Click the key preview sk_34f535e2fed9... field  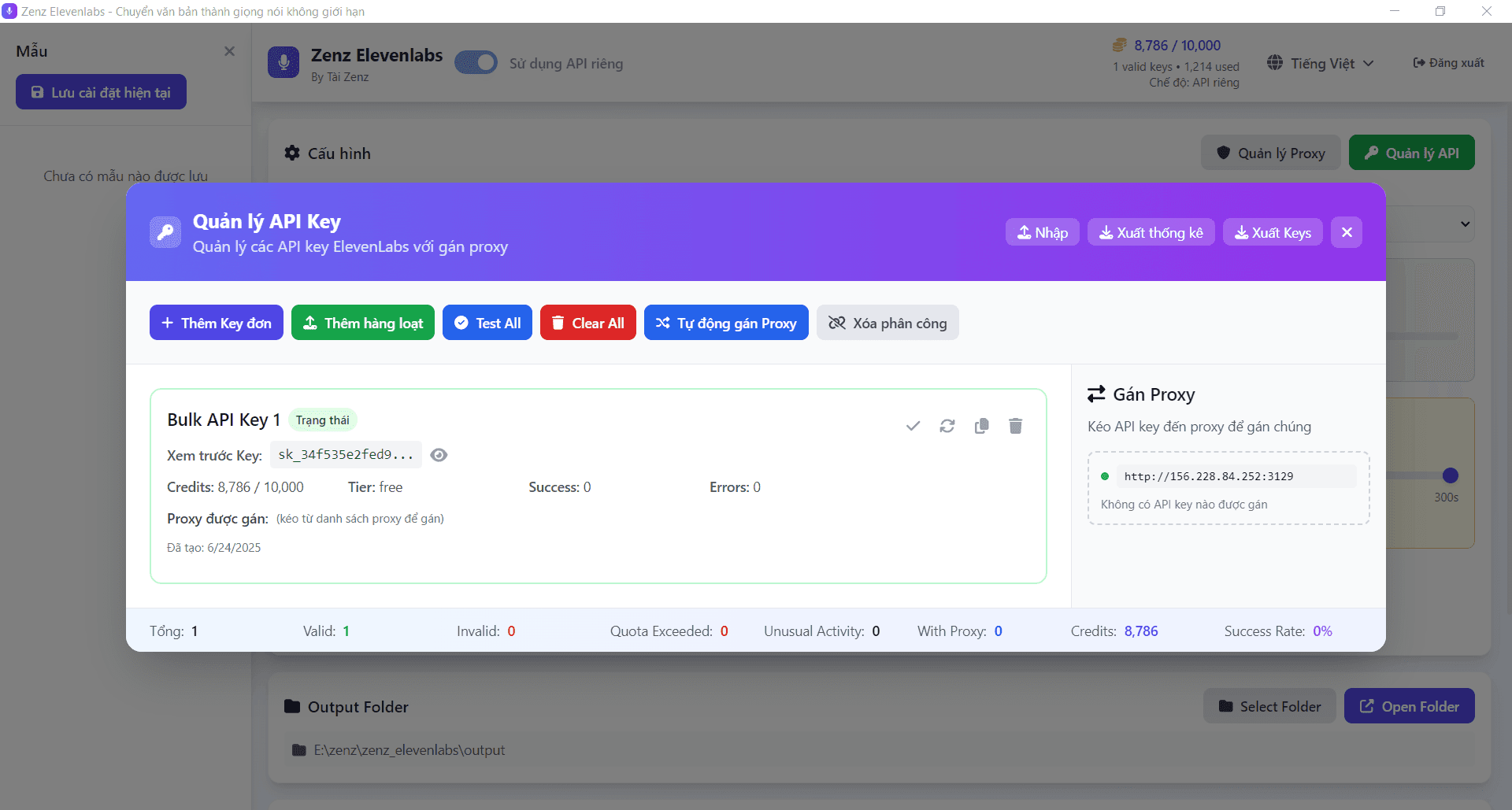point(346,455)
